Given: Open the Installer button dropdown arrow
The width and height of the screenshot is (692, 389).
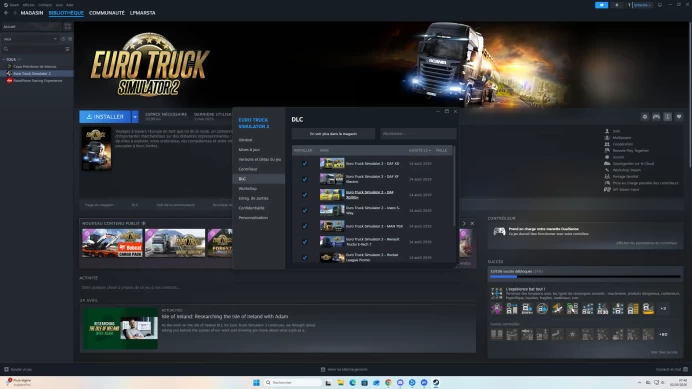Looking at the screenshot, I should click(135, 117).
